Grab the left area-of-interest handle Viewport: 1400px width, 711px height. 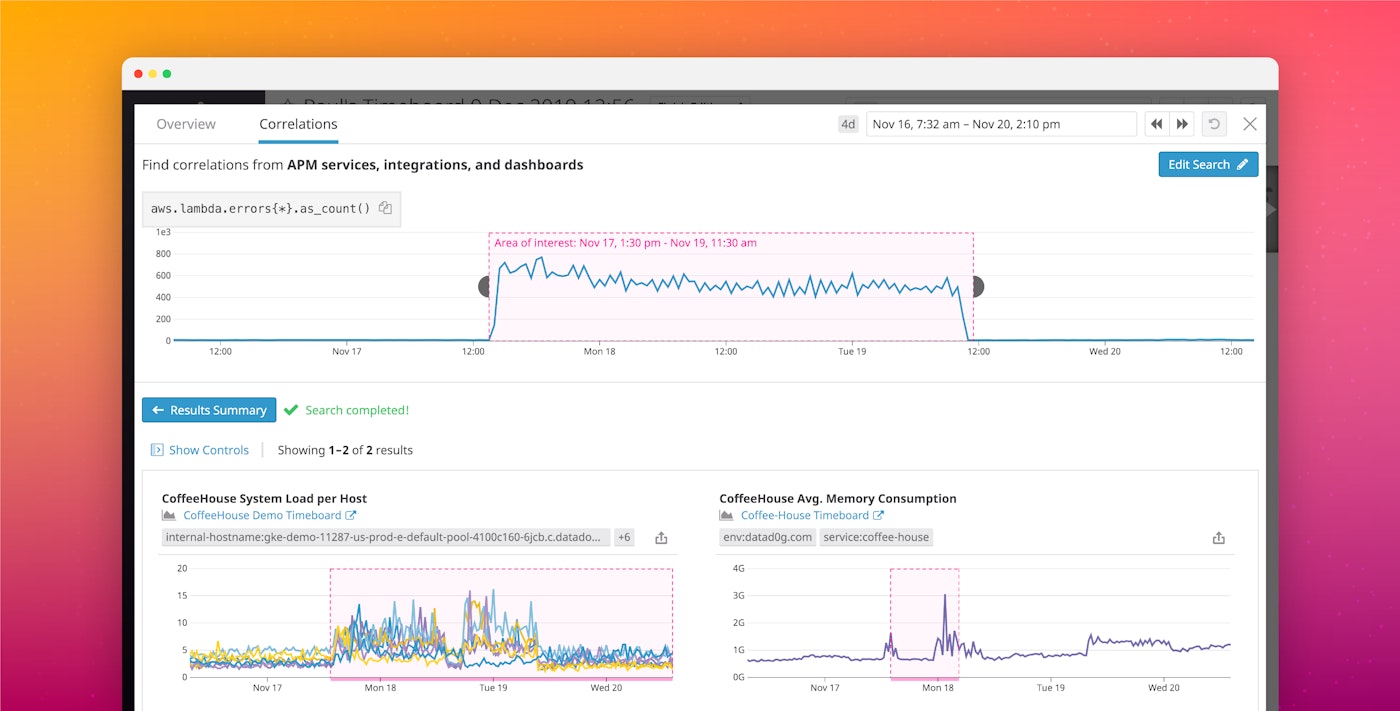pos(484,285)
